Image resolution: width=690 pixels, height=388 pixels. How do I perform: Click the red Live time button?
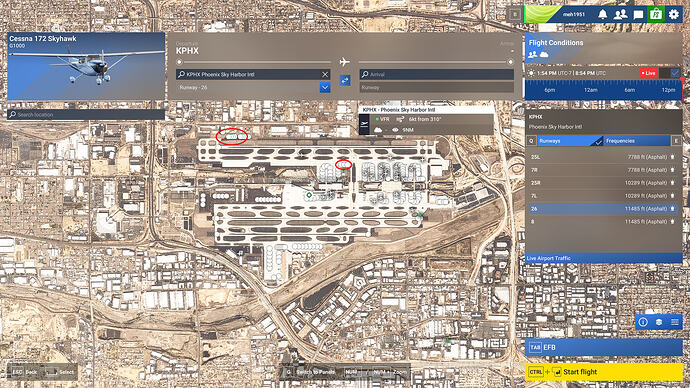pos(649,73)
